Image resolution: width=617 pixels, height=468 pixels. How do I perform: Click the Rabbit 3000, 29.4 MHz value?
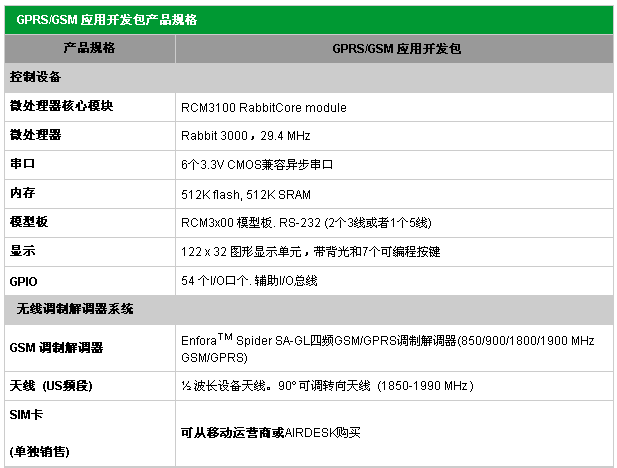coord(246,136)
